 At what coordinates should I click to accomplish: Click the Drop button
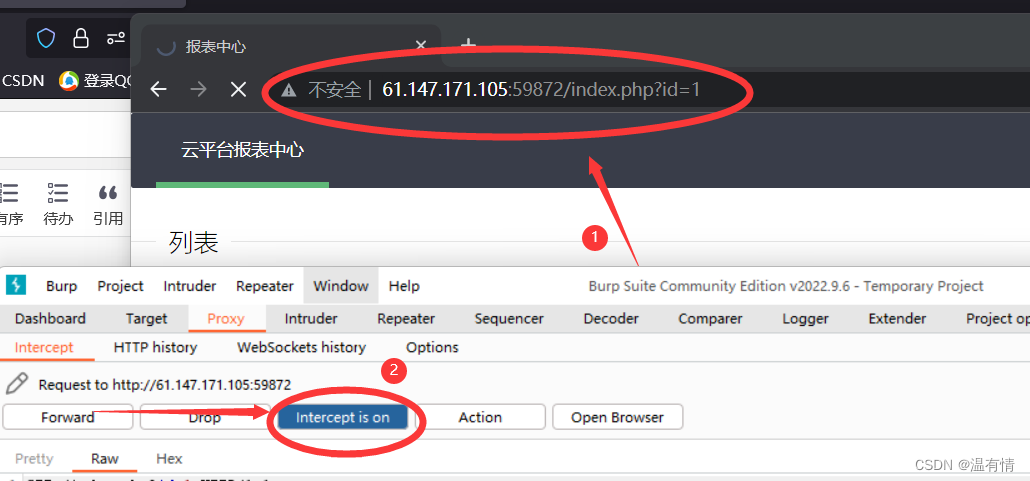205,417
